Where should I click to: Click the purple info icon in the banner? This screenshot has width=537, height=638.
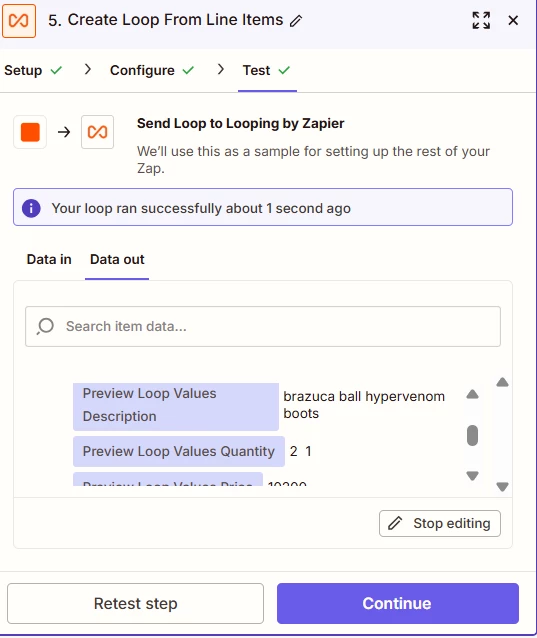(31, 208)
